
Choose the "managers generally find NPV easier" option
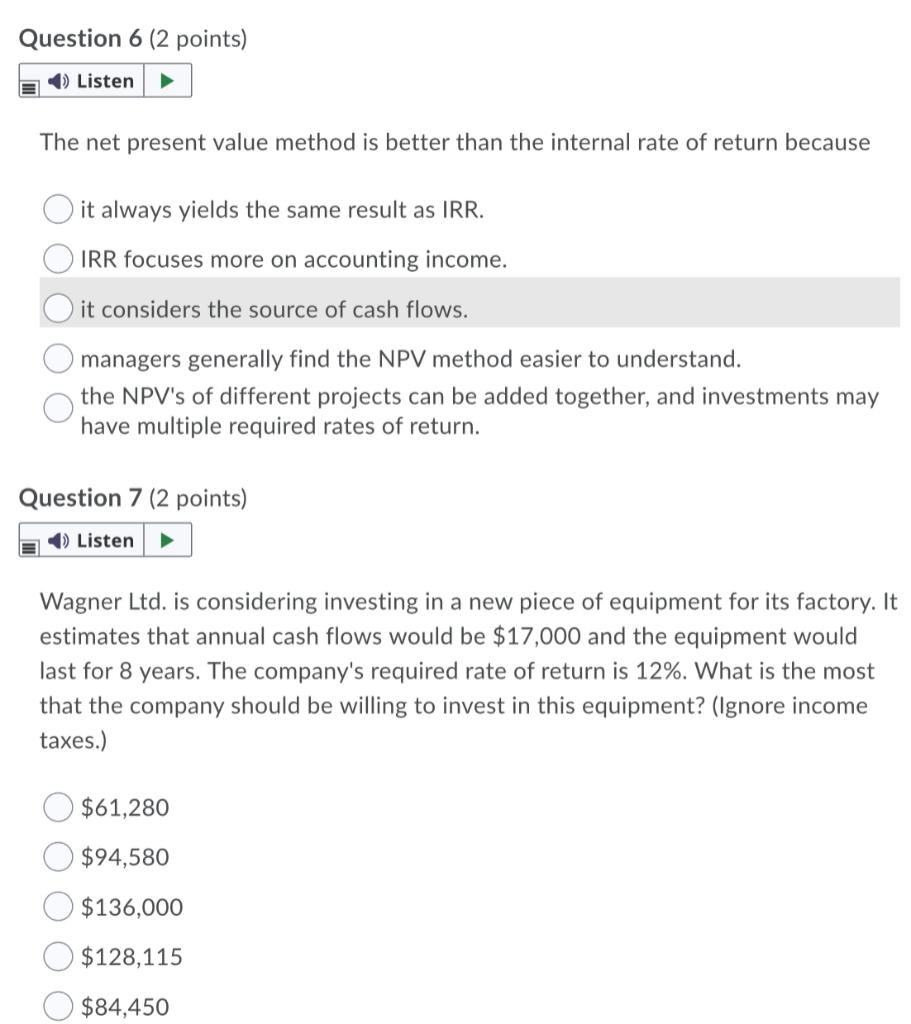click(57, 357)
